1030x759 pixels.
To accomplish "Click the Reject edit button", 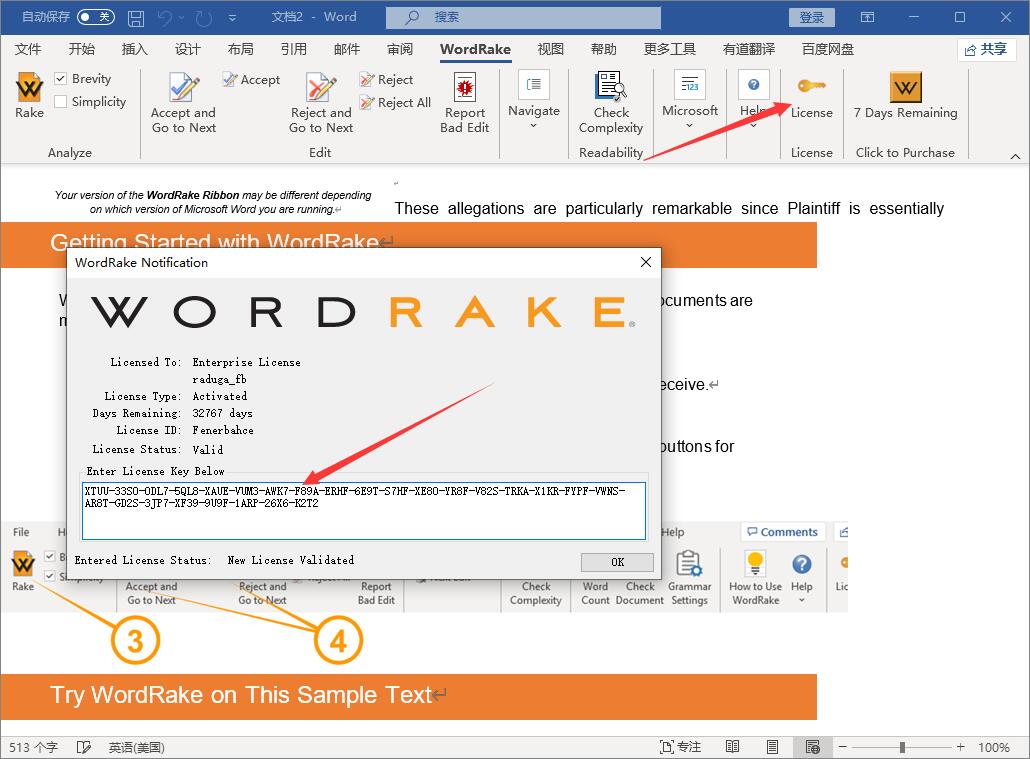I will pyautogui.click(x=386, y=80).
